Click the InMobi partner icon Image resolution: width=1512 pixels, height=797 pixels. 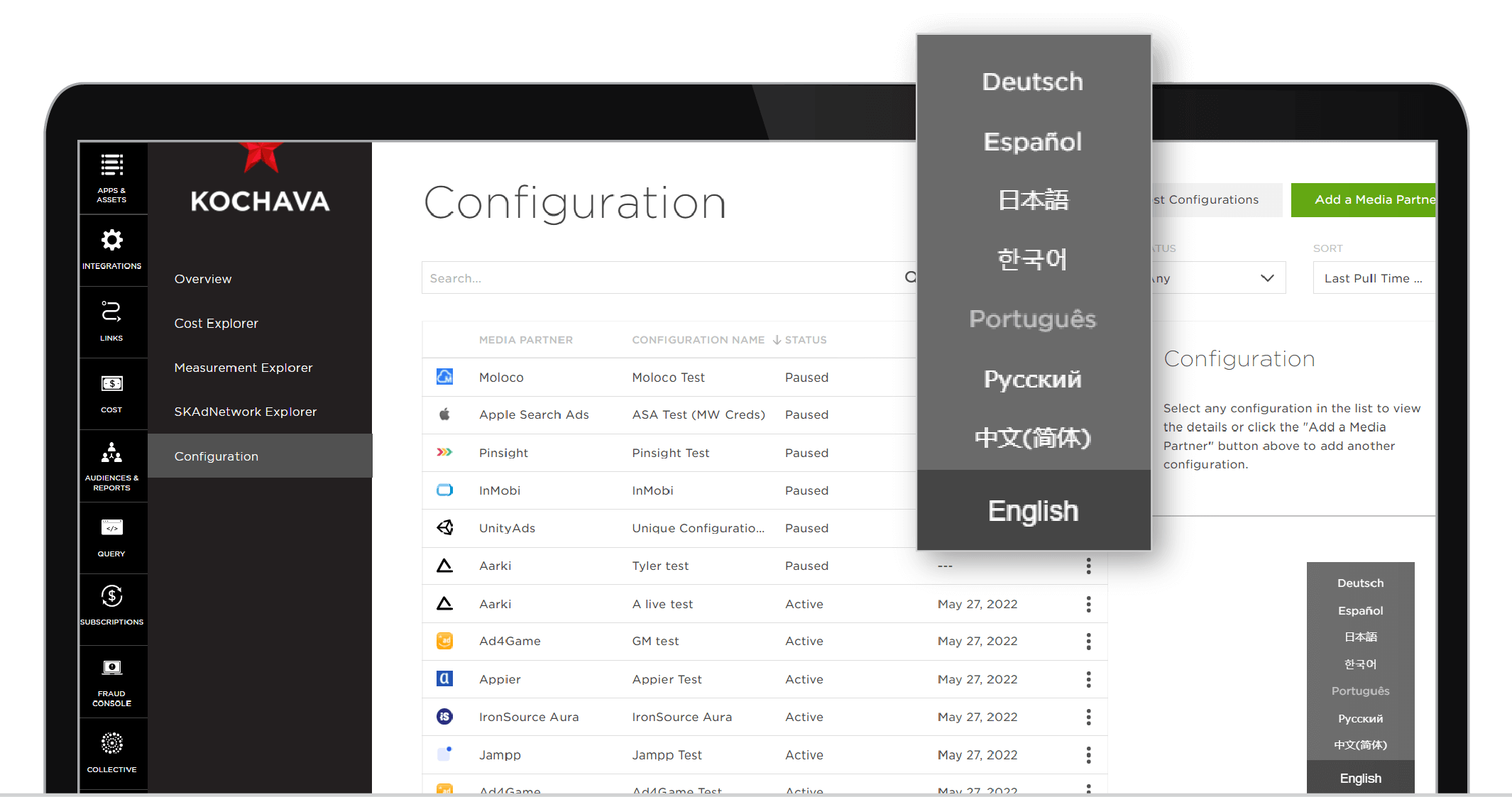click(444, 490)
